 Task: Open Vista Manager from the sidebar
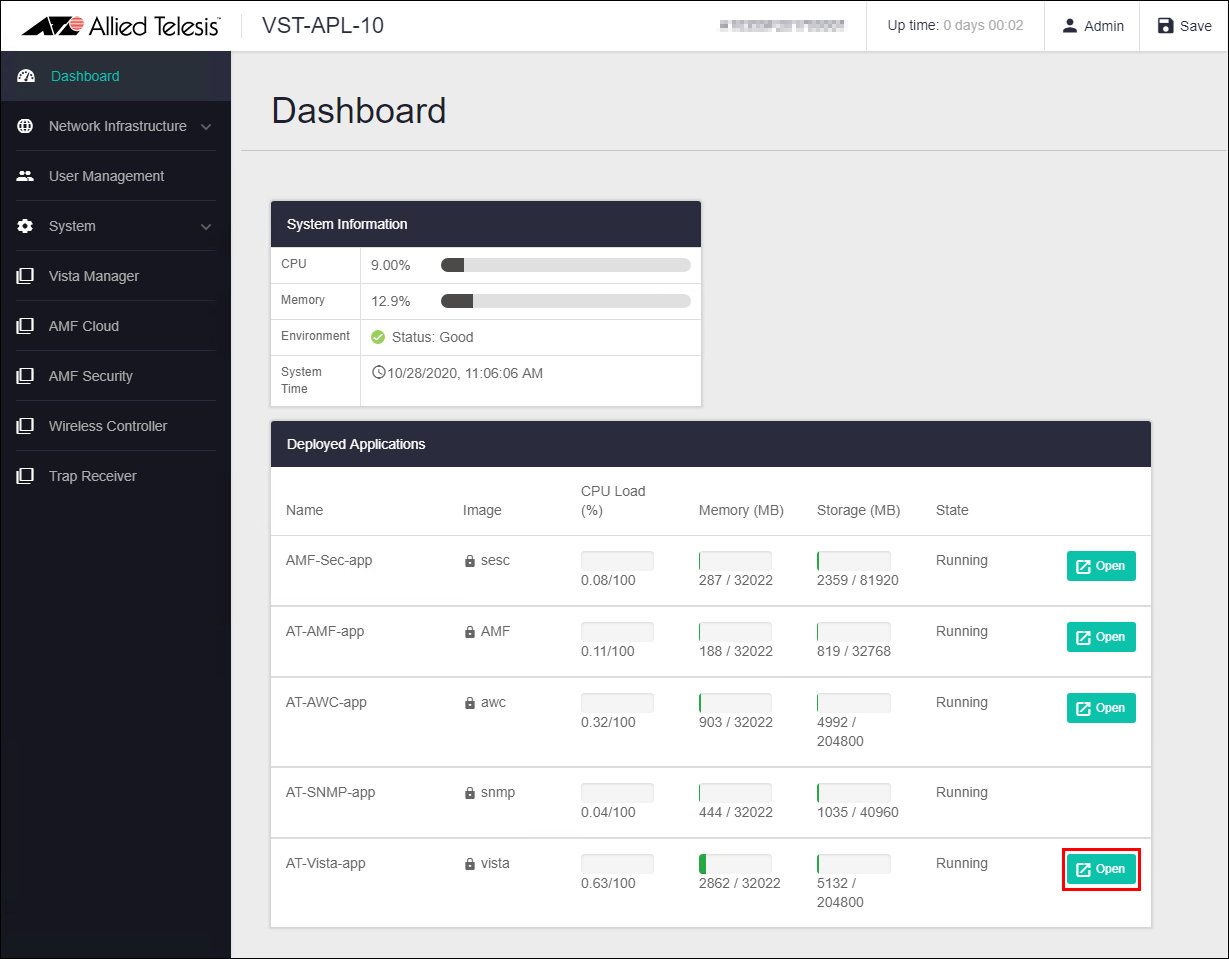(94, 276)
